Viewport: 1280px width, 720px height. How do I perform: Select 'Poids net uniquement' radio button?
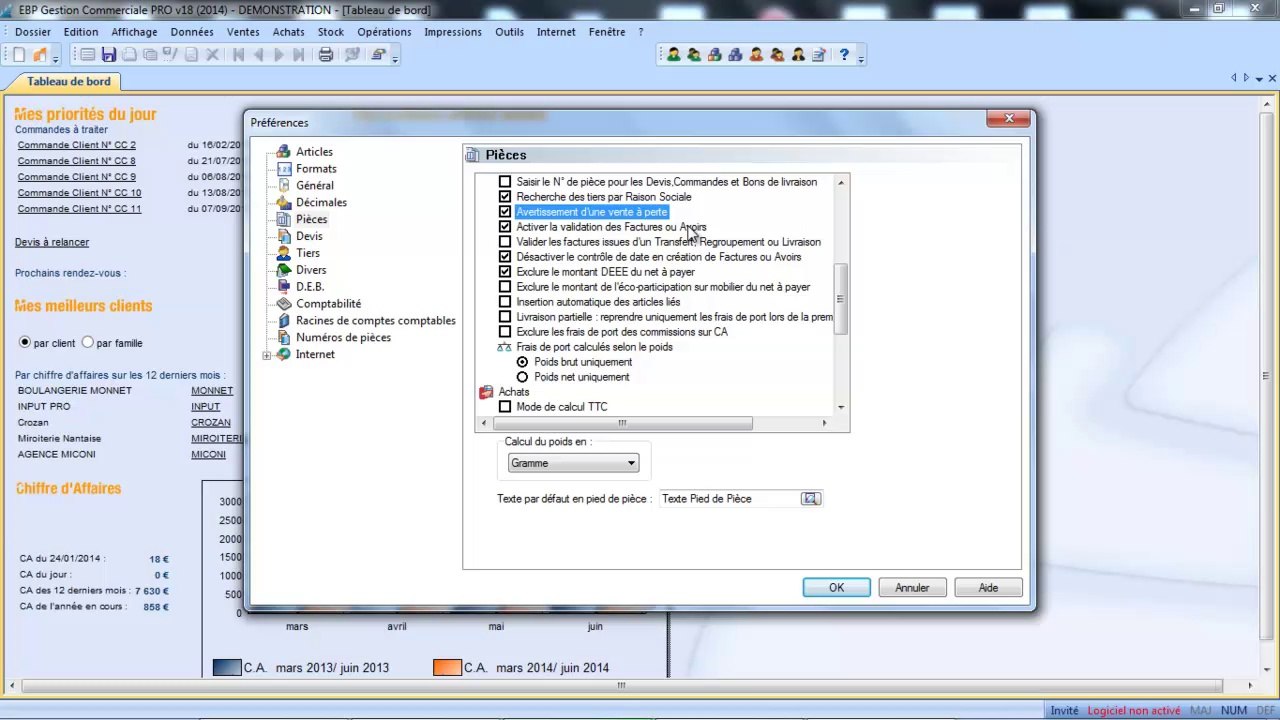pos(522,377)
